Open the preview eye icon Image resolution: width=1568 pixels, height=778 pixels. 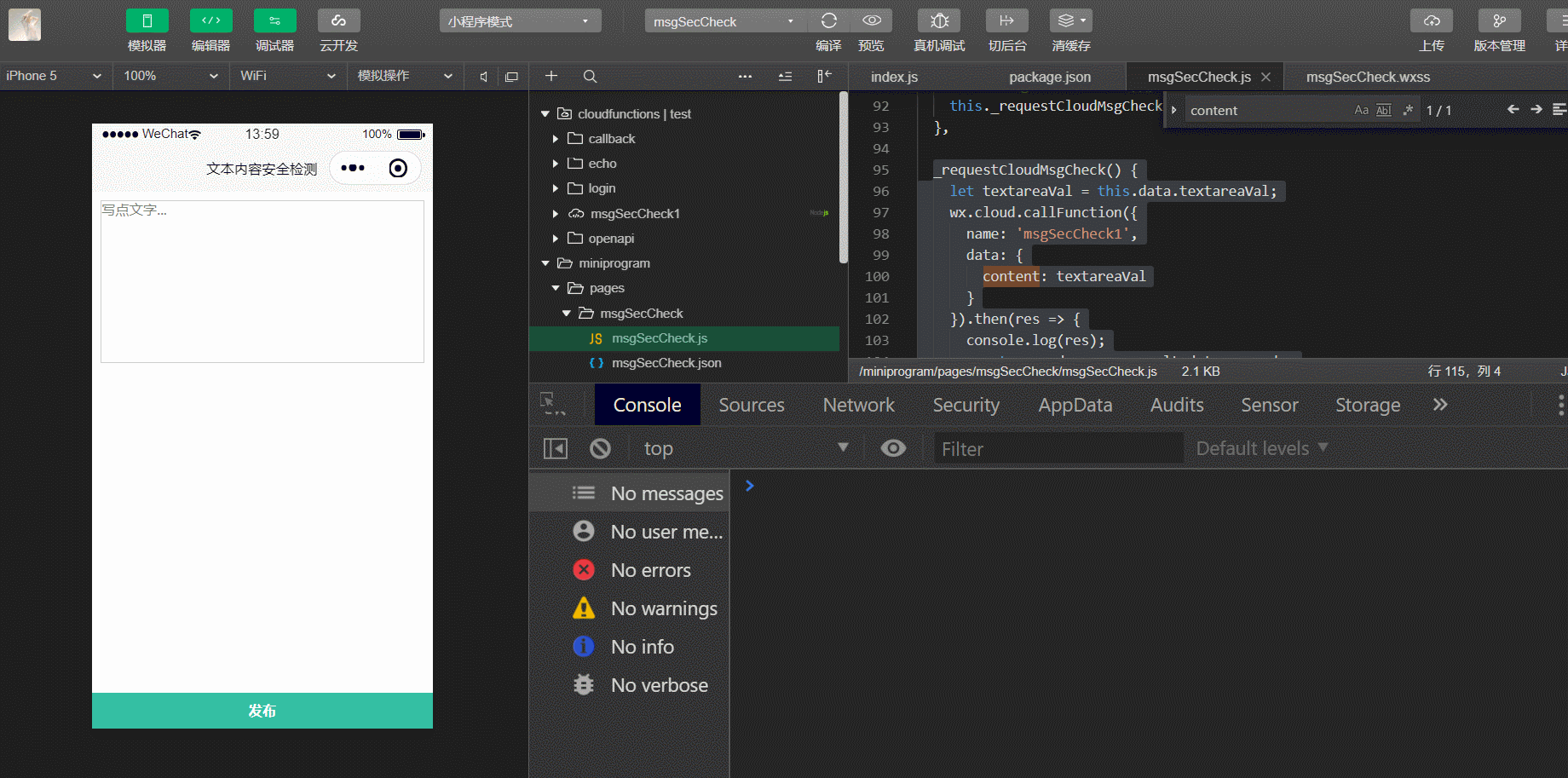click(x=872, y=20)
